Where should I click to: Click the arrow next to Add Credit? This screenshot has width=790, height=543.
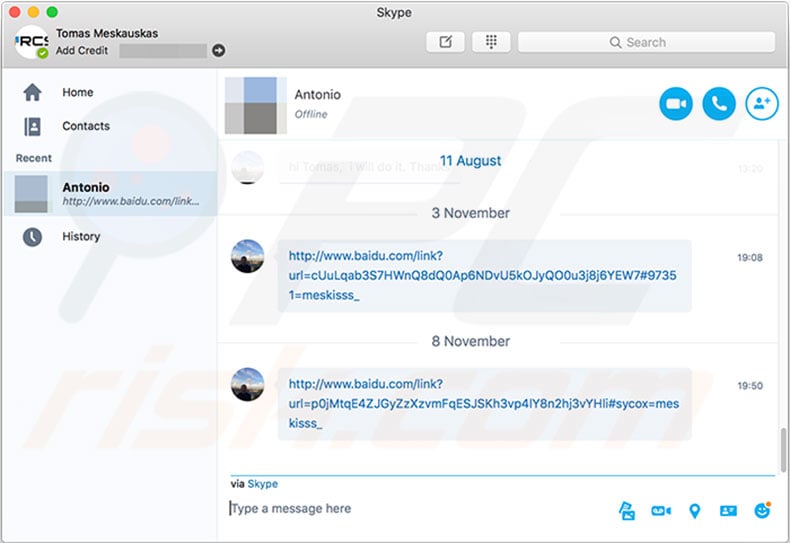[x=218, y=50]
